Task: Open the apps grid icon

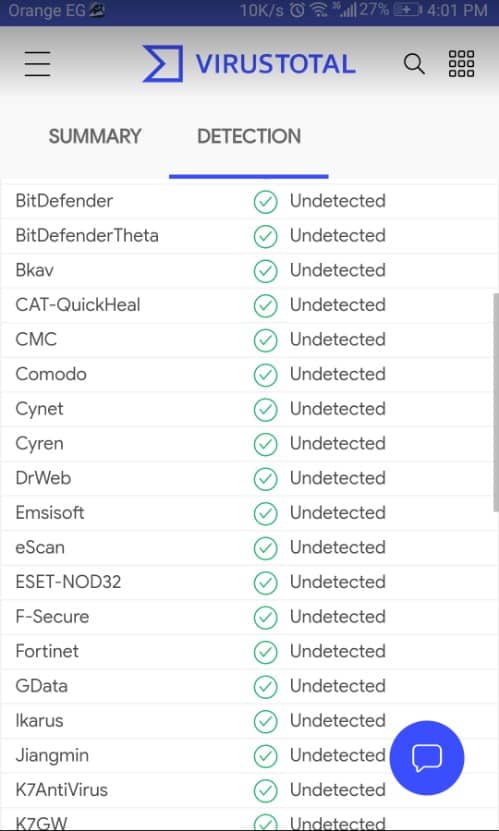Action: pyautogui.click(x=461, y=64)
